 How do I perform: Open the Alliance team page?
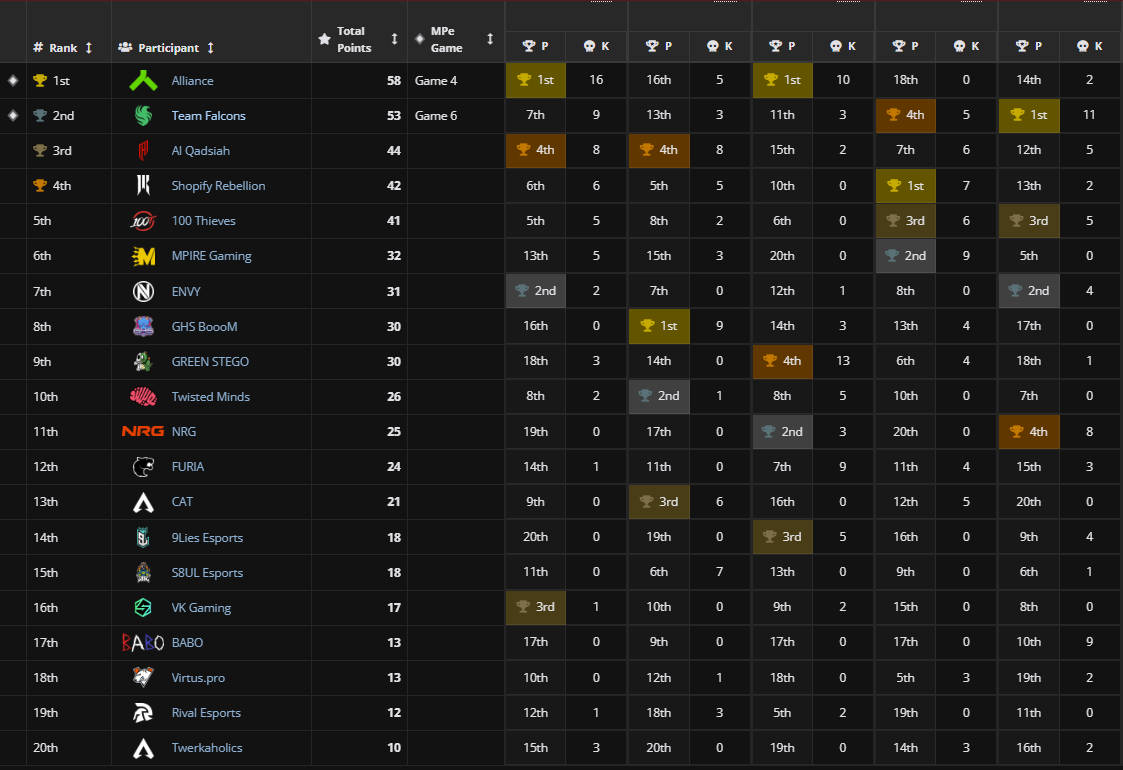click(x=192, y=80)
